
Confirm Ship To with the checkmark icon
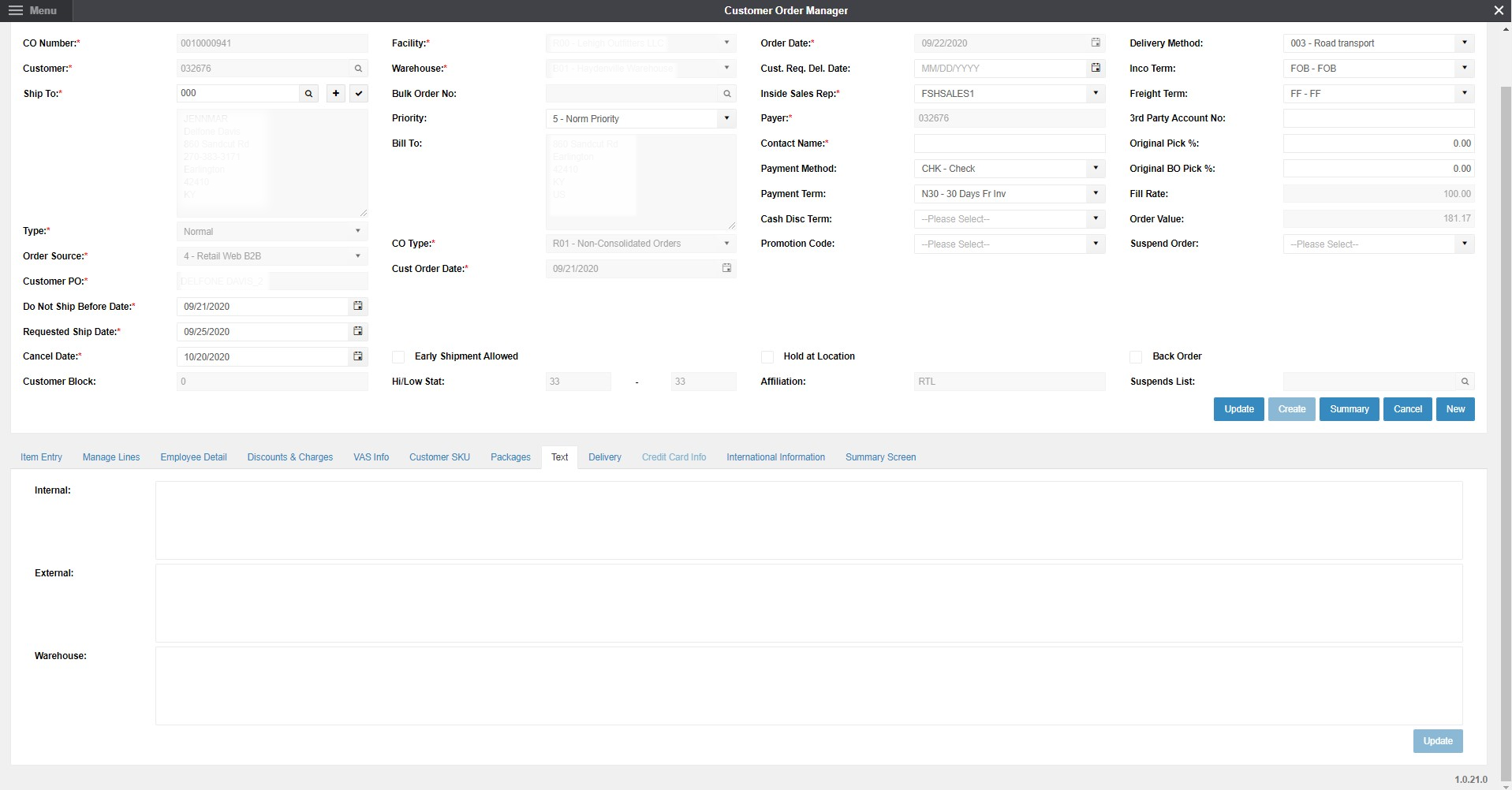[x=359, y=93]
